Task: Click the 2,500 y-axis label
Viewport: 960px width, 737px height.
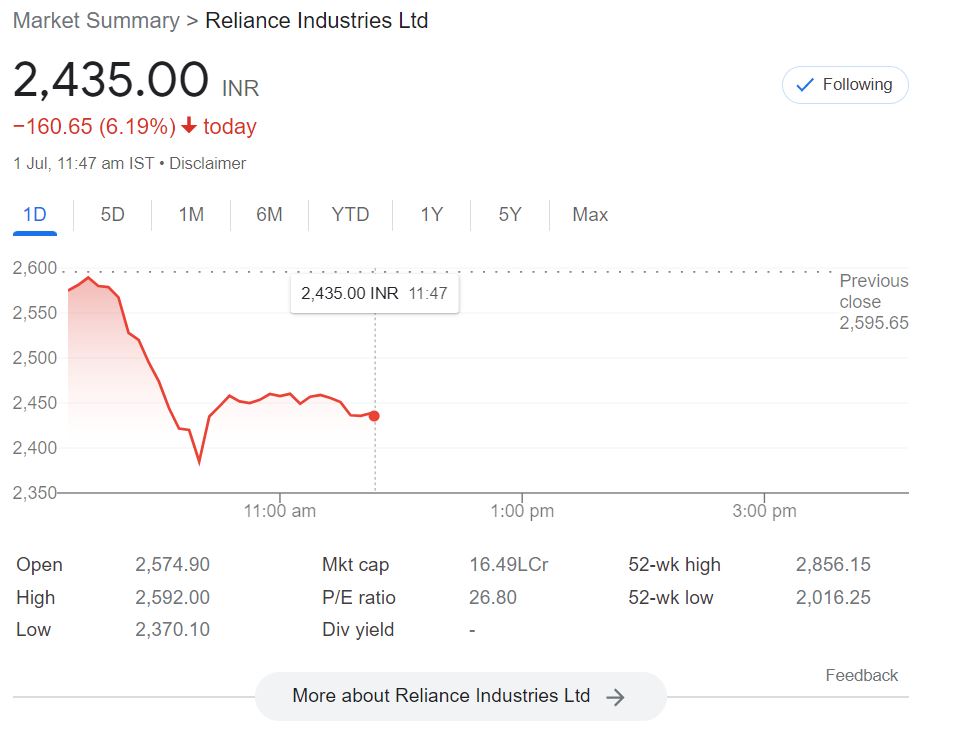Action: [35, 358]
